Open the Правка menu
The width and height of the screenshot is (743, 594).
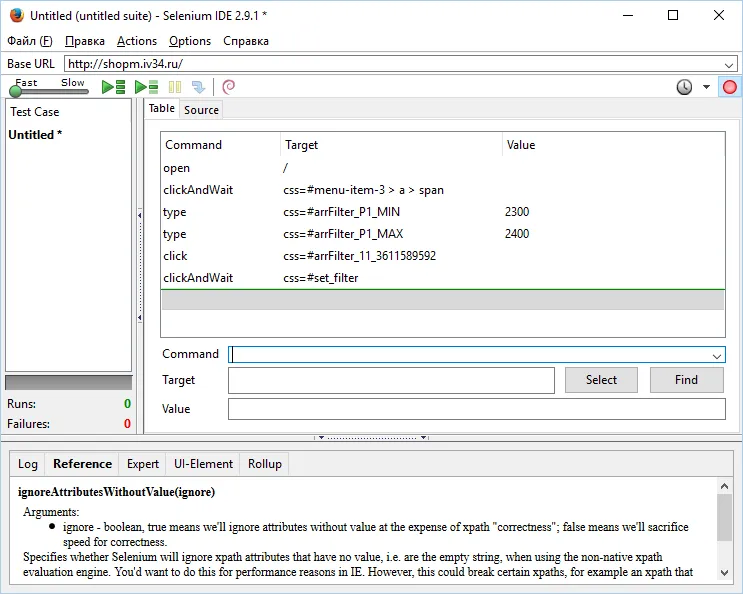pos(85,41)
